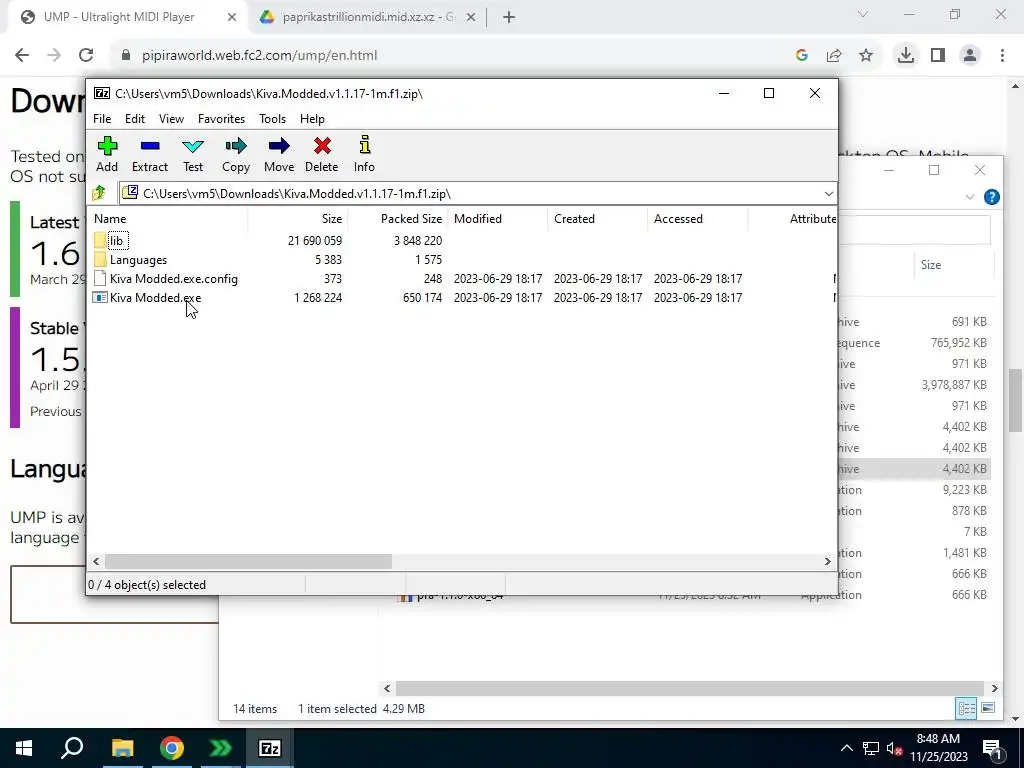
Task: Reload the Chrome page
Action: 86,56
